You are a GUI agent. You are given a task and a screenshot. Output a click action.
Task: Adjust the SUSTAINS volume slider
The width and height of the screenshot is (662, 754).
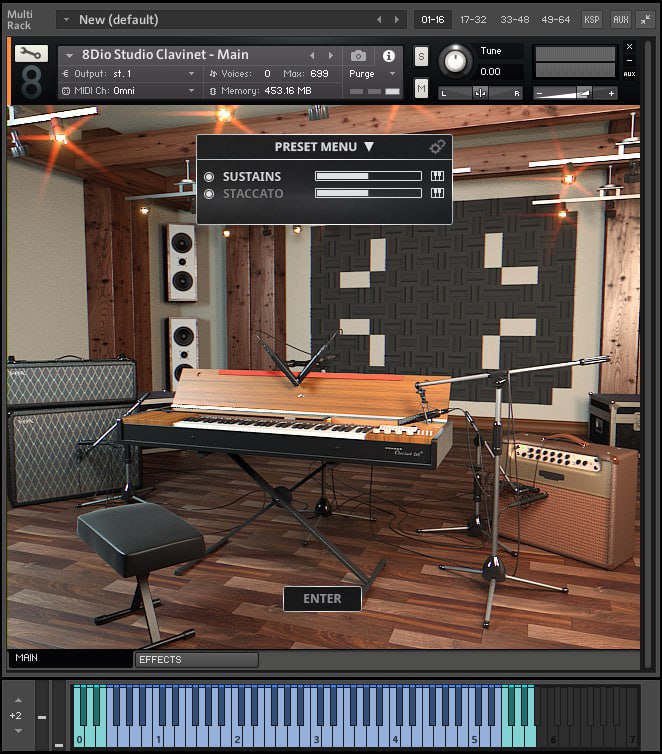368,176
